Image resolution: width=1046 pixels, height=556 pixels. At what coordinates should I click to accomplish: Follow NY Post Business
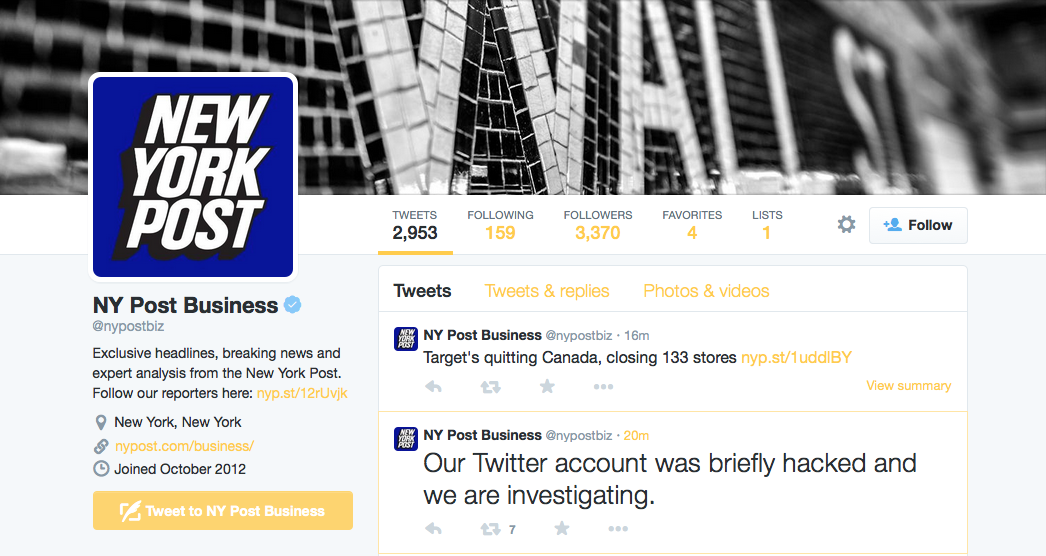pos(918,225)
